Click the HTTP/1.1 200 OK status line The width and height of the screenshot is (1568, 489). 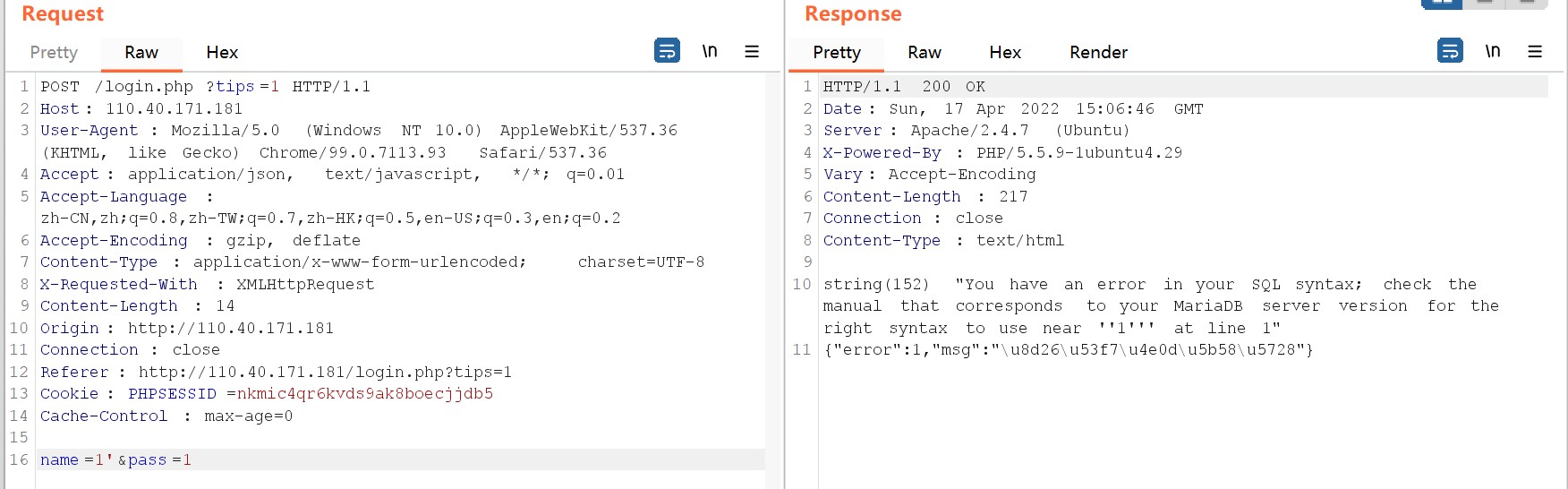(x=904, y=87)
